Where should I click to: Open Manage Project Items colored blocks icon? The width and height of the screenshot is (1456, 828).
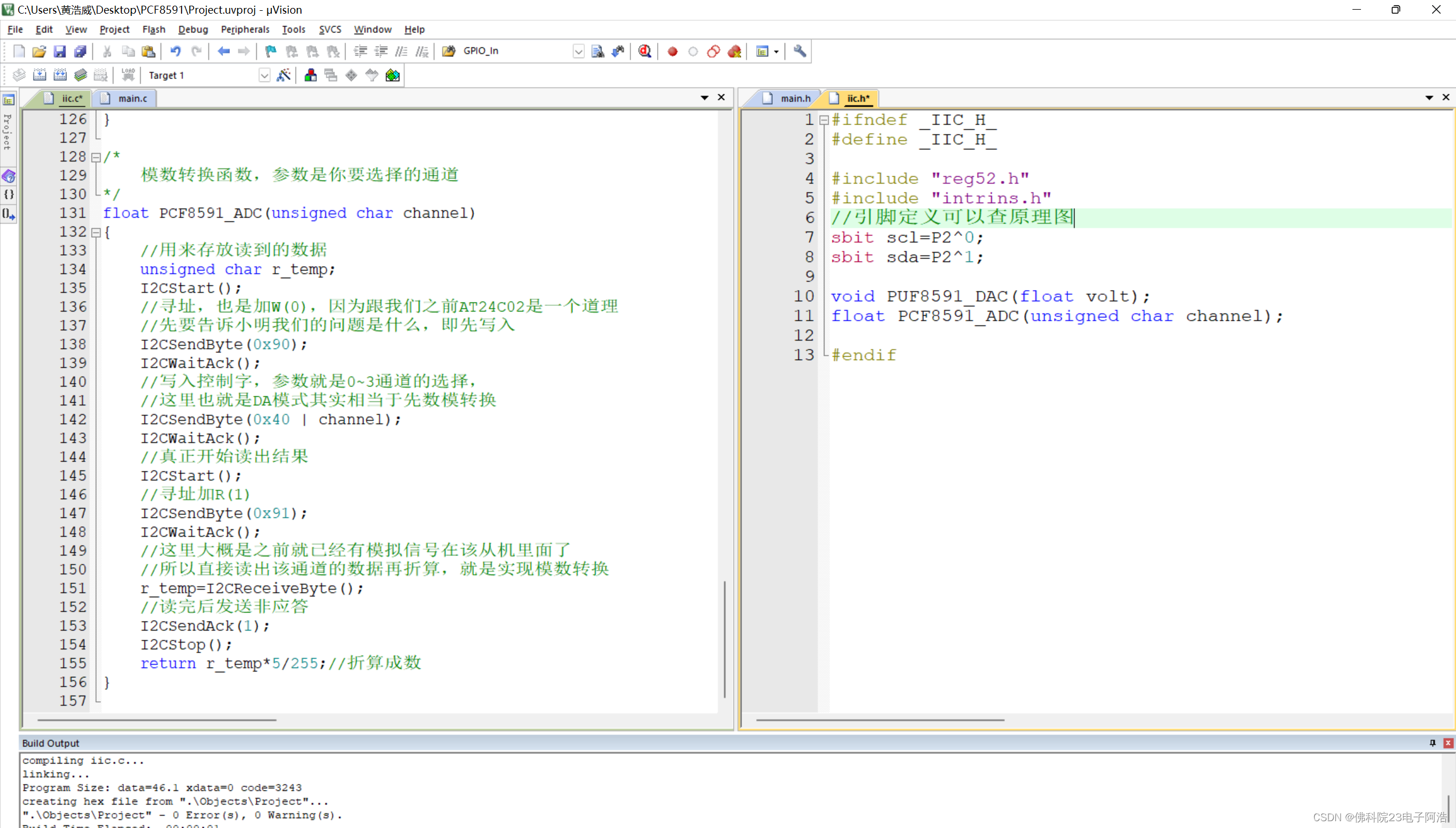(x=311, y=75)
